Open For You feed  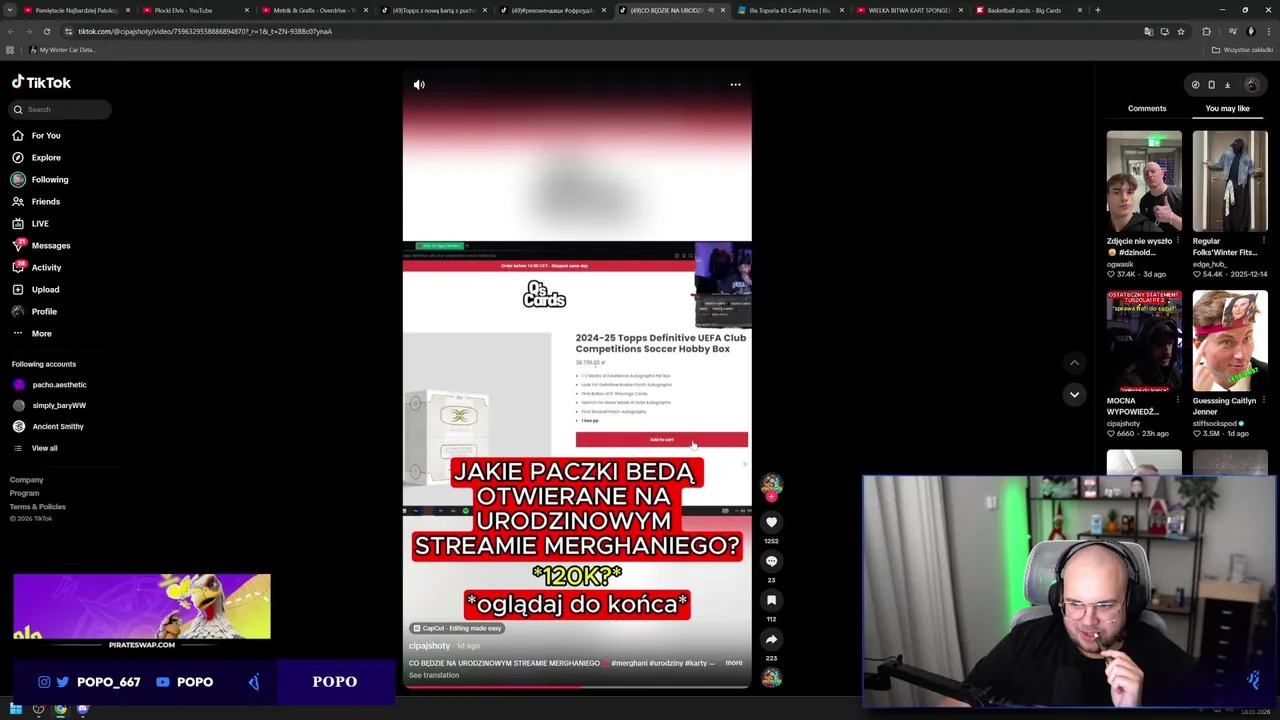[36, 135]
